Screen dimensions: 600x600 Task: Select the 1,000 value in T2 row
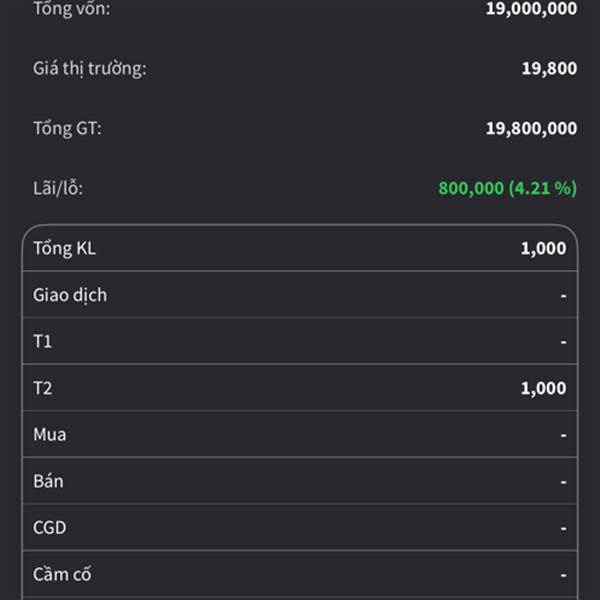pyautogui.click(x=543, y=388)
